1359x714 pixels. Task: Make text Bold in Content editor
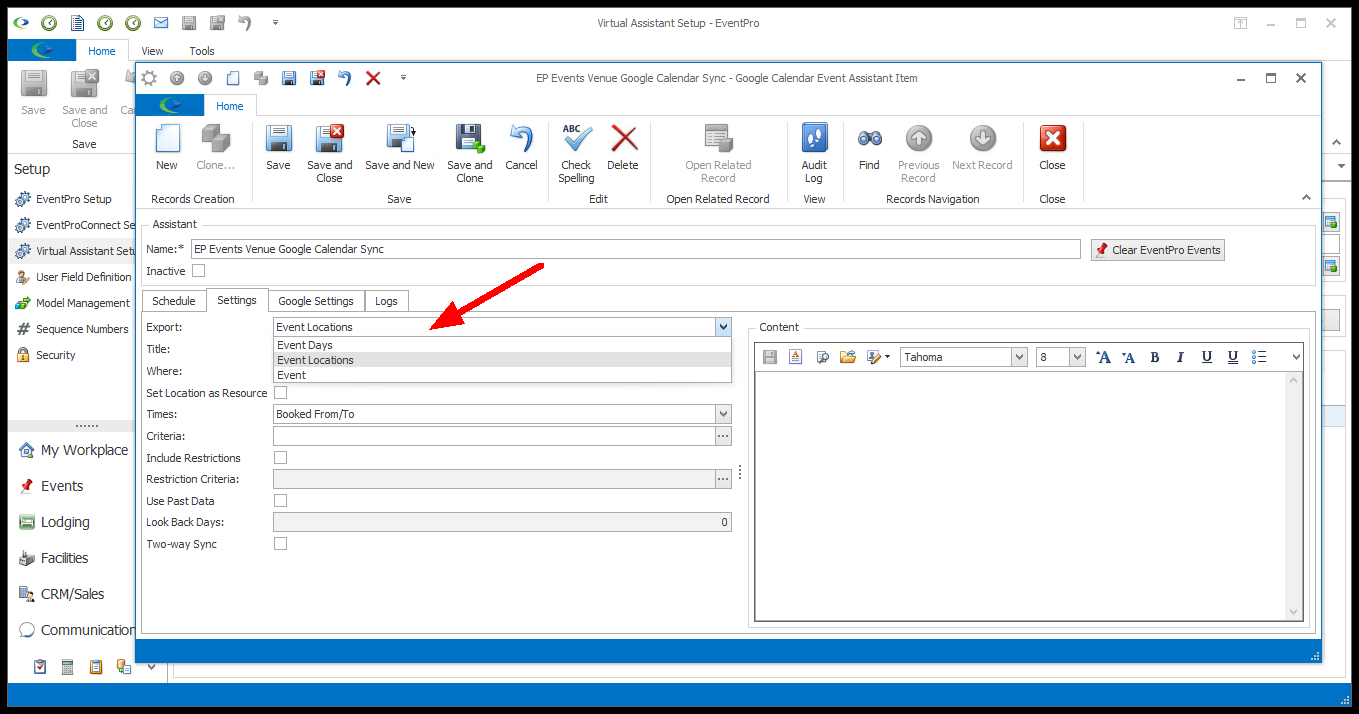coord(1154,357)
